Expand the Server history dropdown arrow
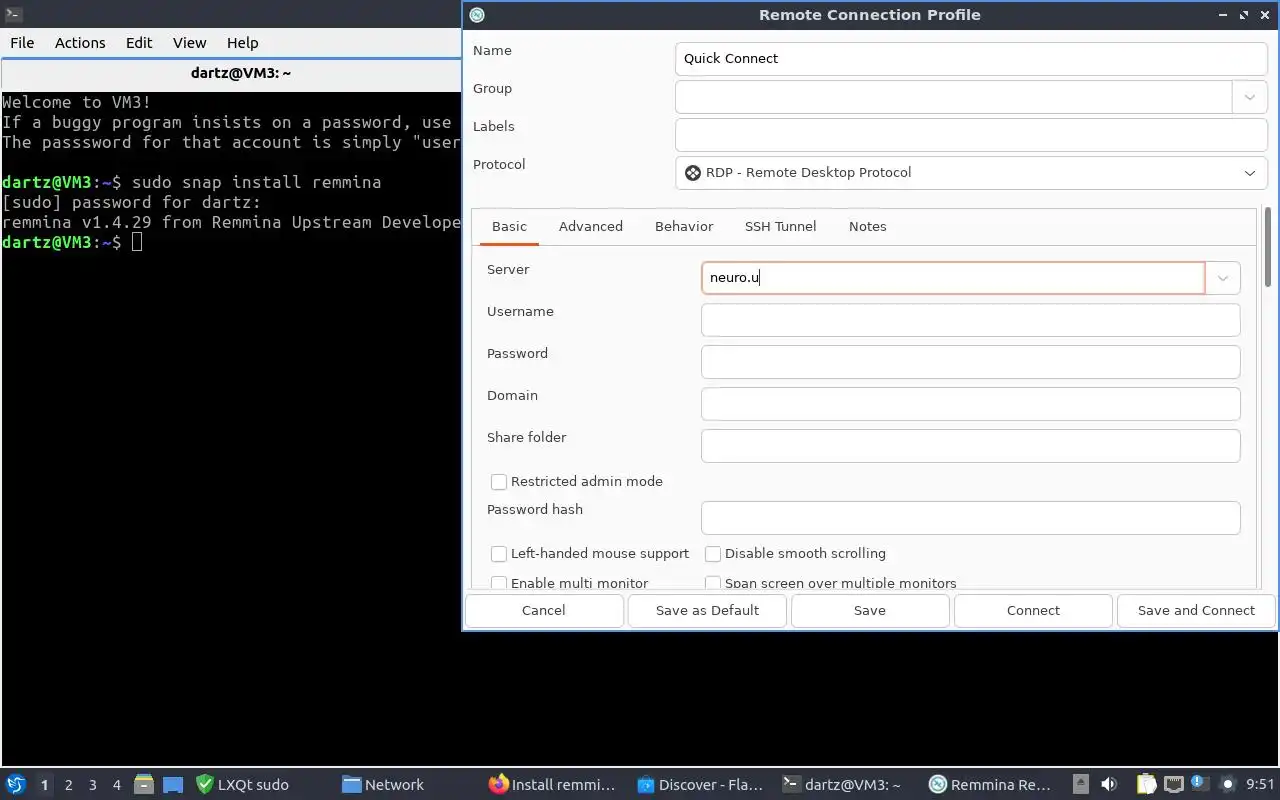Screen dimensions: 1280x800 coord(1222,278)
